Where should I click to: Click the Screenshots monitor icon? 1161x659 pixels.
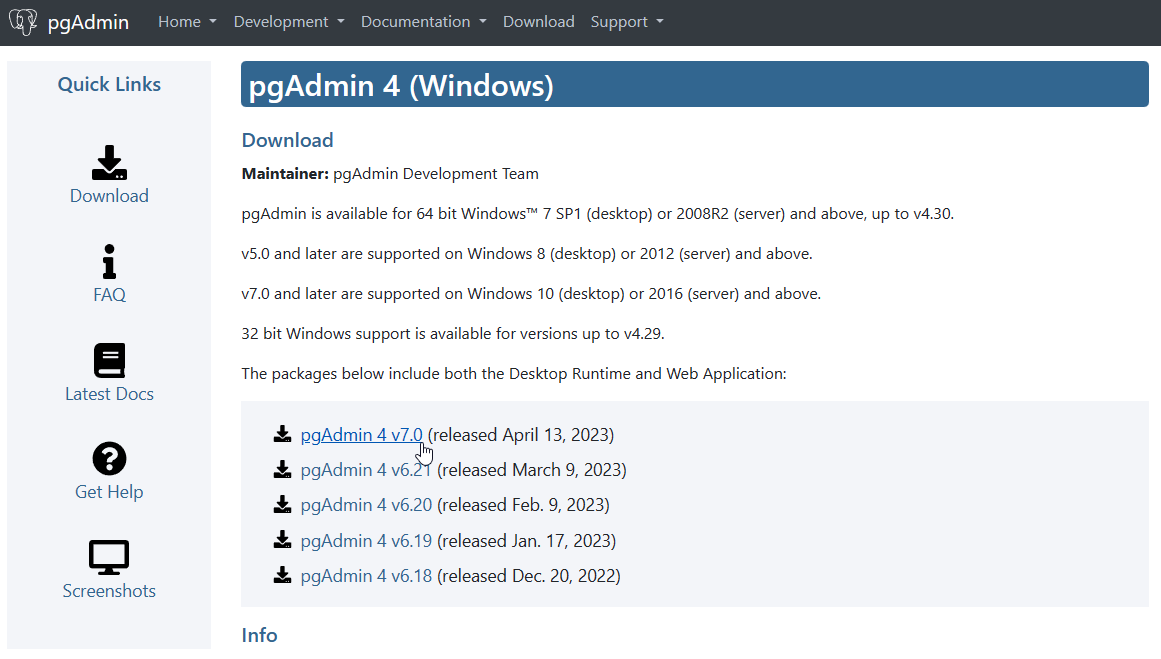coord(109,558)
